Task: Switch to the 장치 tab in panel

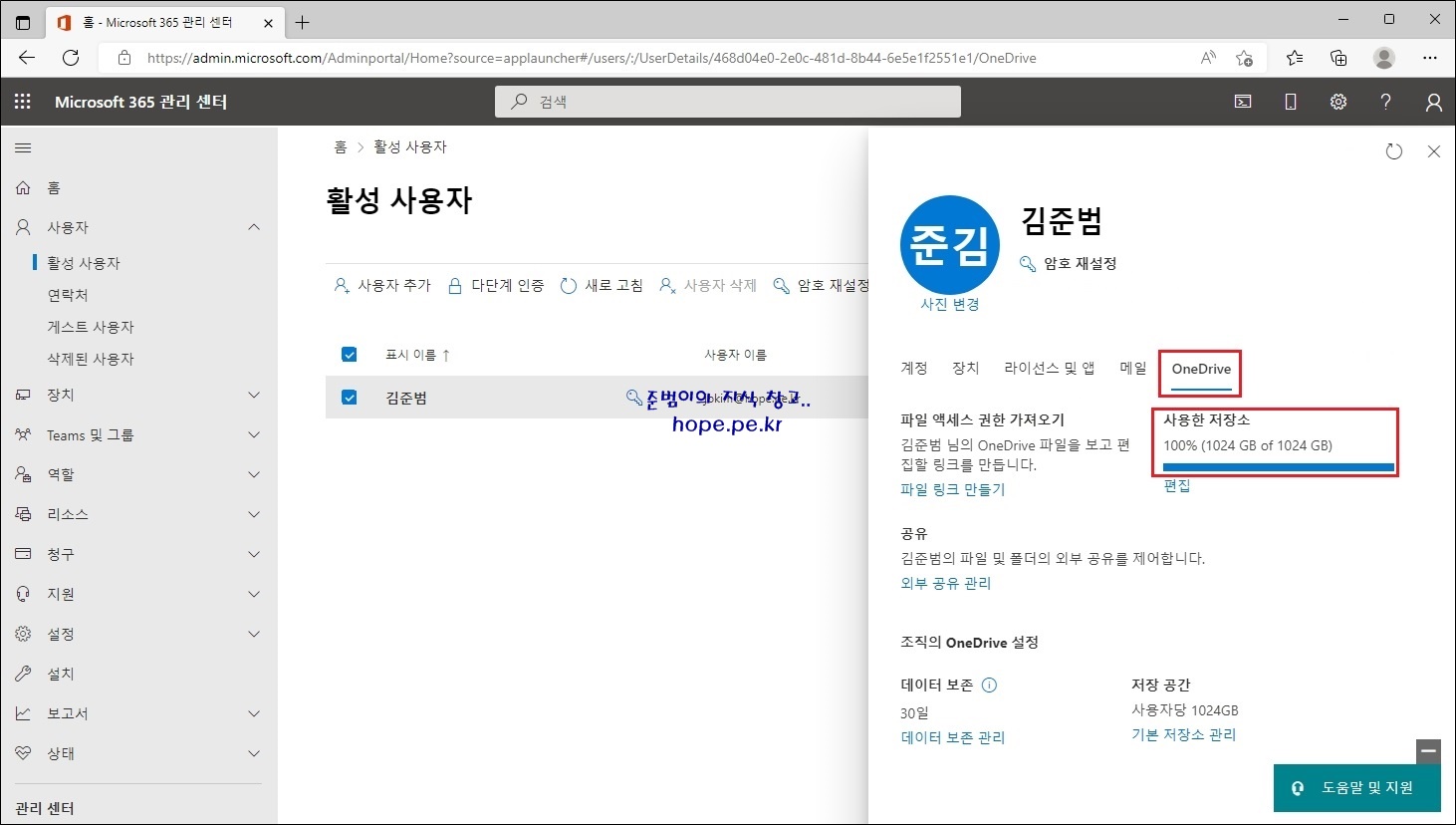Action: point(966,369)
